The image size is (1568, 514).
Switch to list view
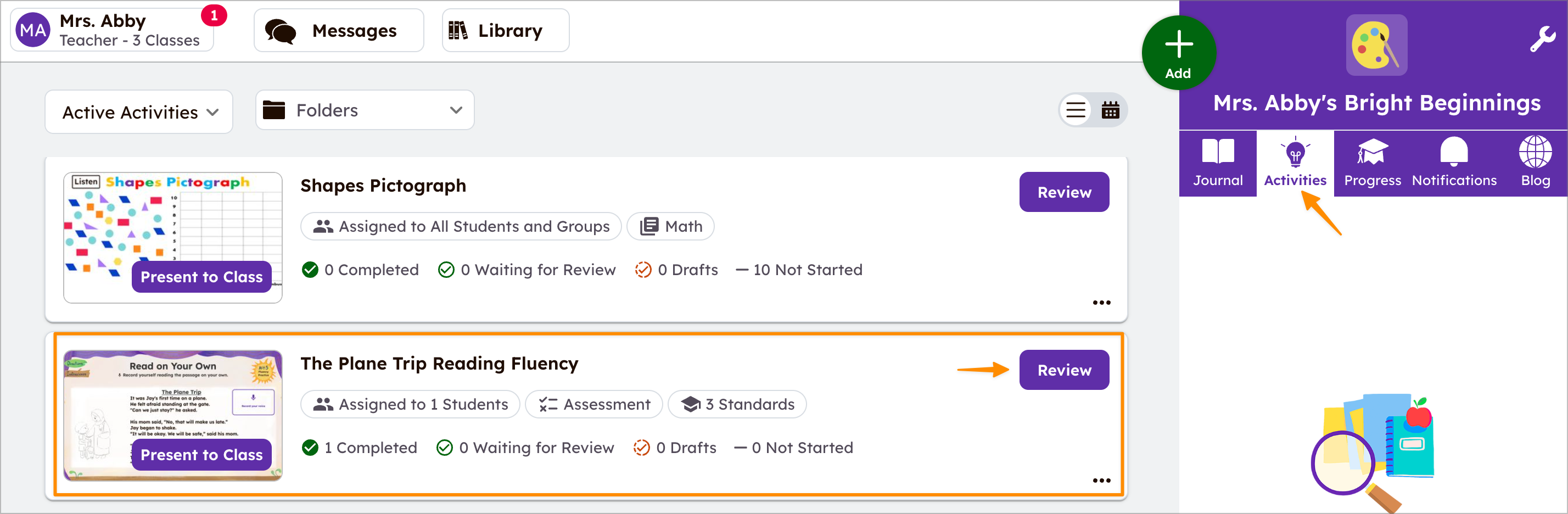[x=1076, y=110]
